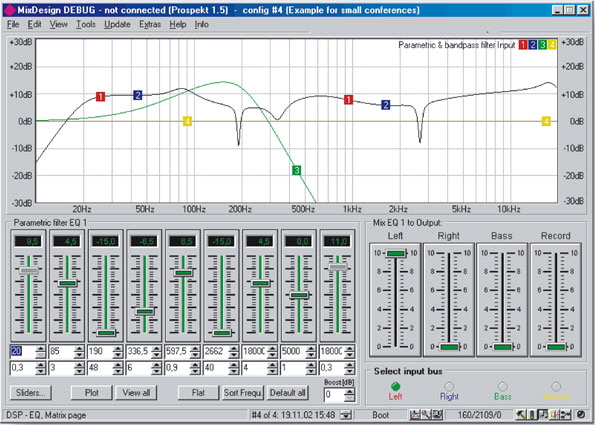The width and height of the screenshot is (595, 425).
Task: Click the graph icon in status bar
Action: (414, 415)
